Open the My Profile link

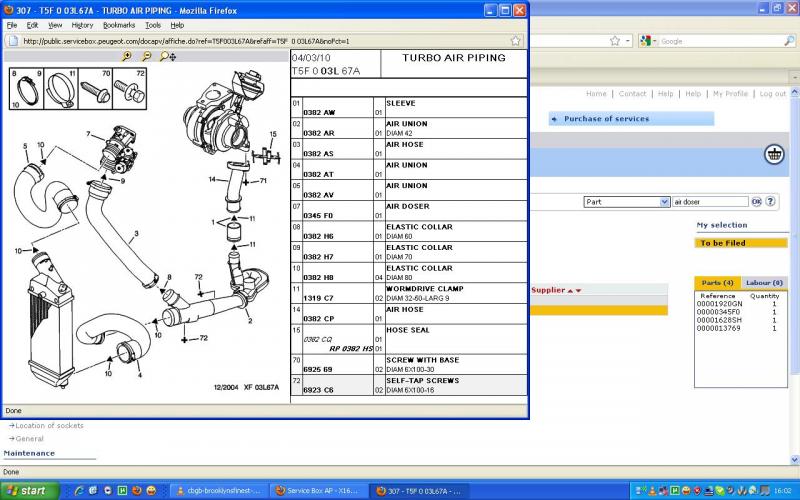(730, 94)
